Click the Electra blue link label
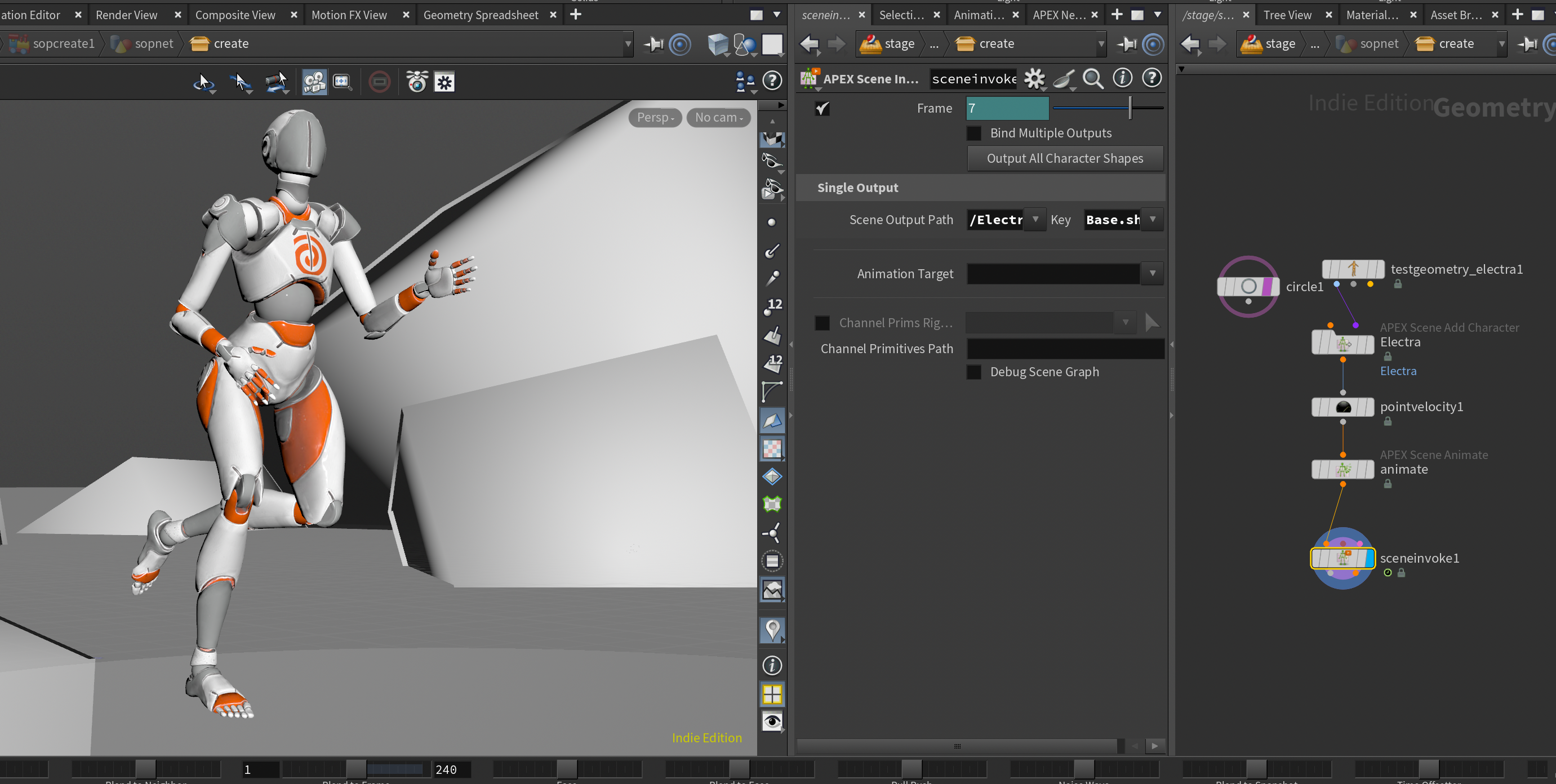The image size is (1556, 784). (x=1398, y=371)
